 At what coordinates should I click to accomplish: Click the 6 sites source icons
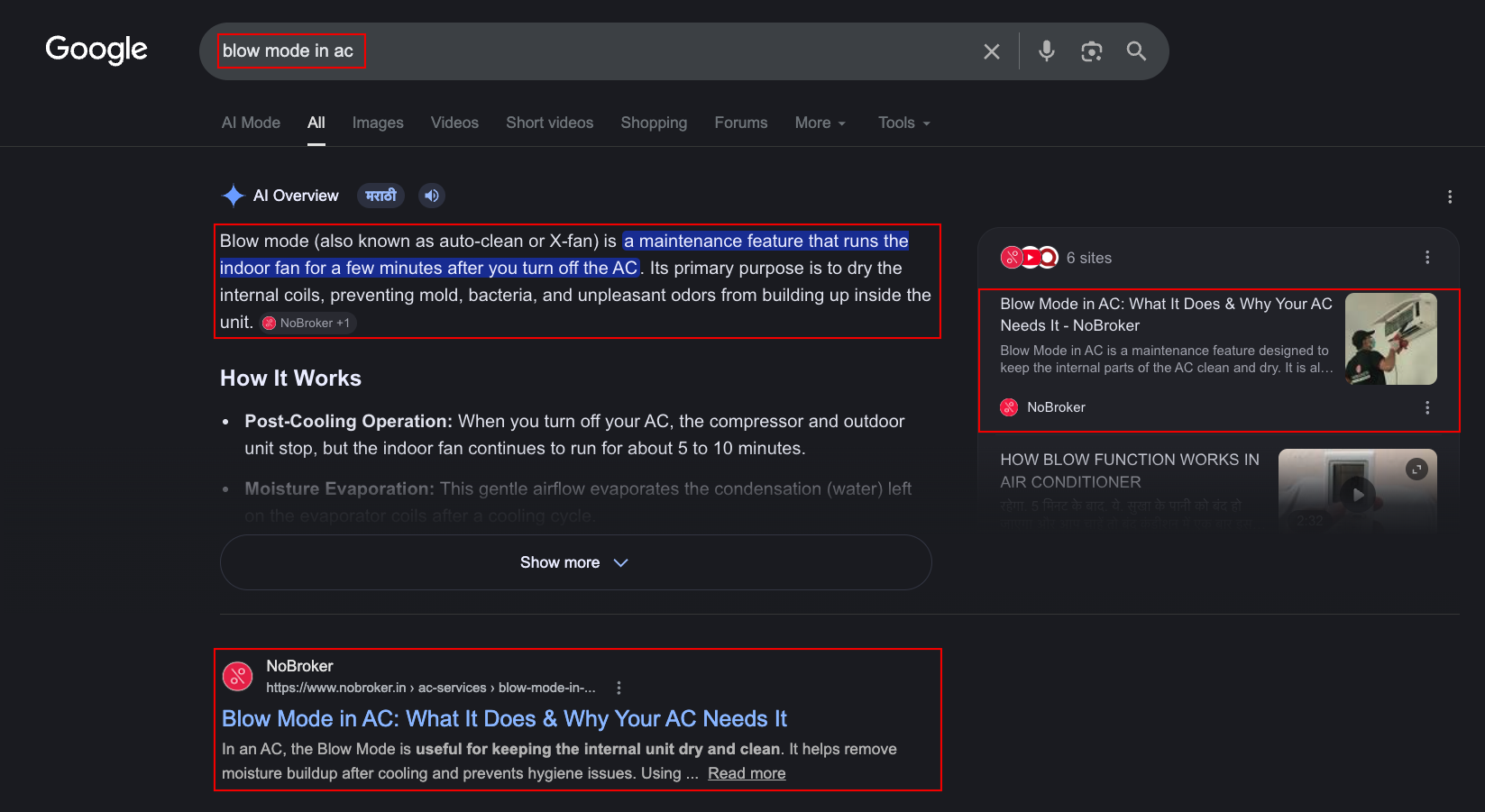coord(1030,258)
